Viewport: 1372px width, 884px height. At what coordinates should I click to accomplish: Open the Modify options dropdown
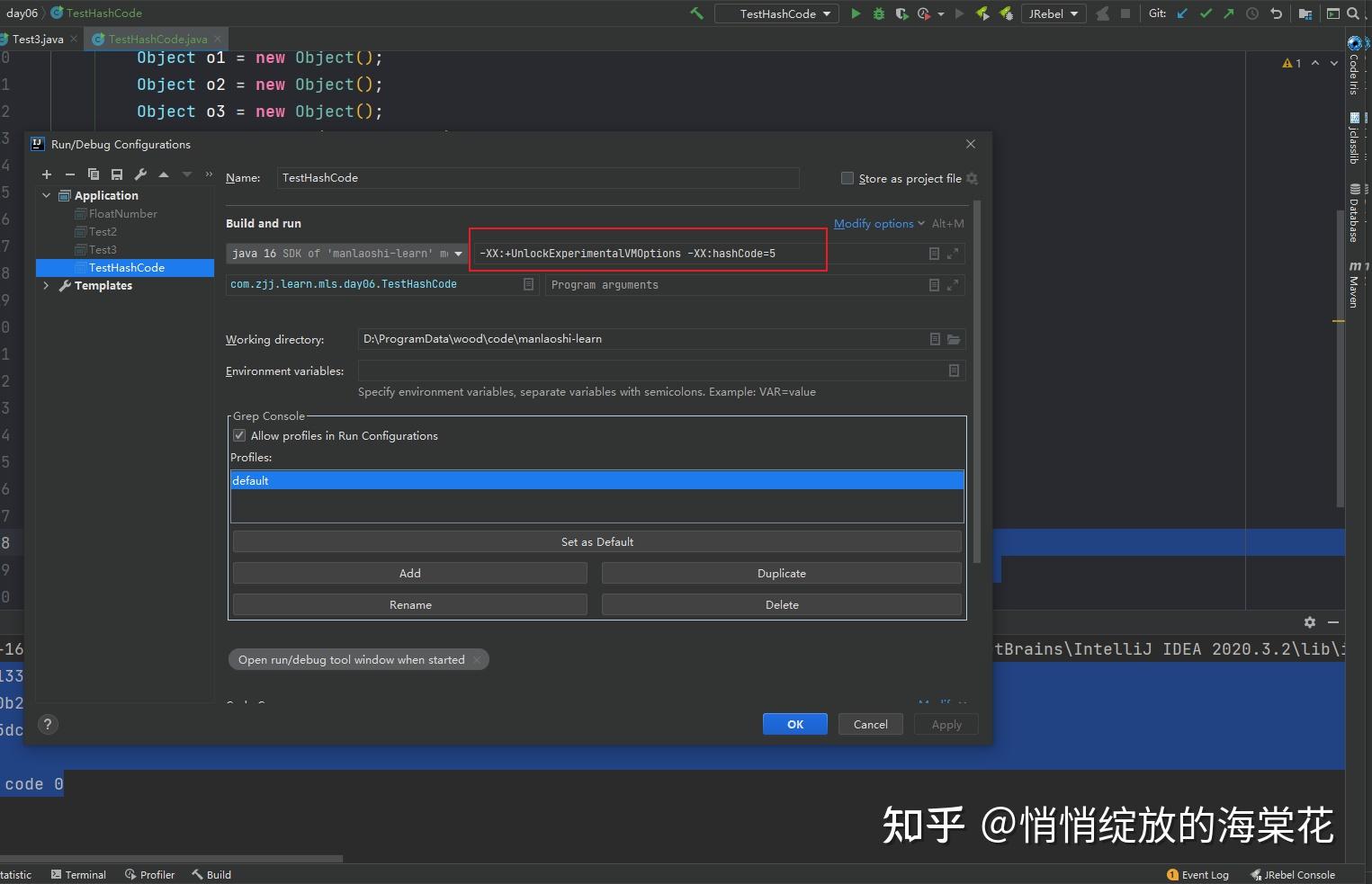coord(879,224)
